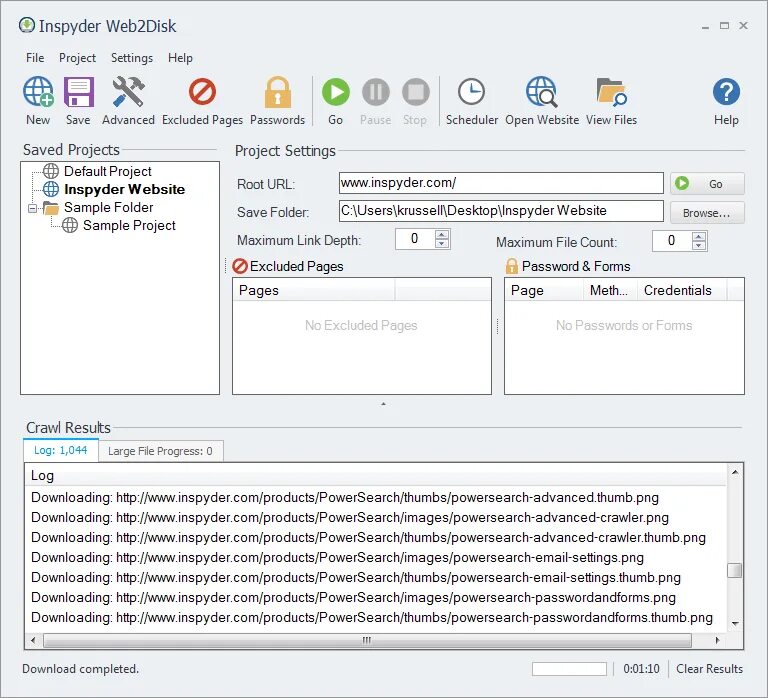Increase Maximum Link Depth with up arrow

pyautogui.click(x=442, y=234)
